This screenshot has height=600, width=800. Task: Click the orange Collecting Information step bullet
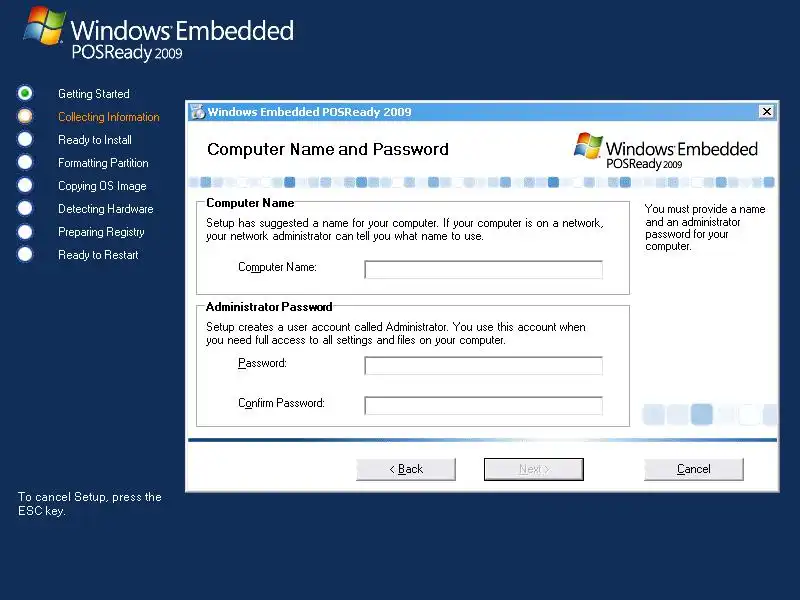pyautogui.click(x=24, y=116)
